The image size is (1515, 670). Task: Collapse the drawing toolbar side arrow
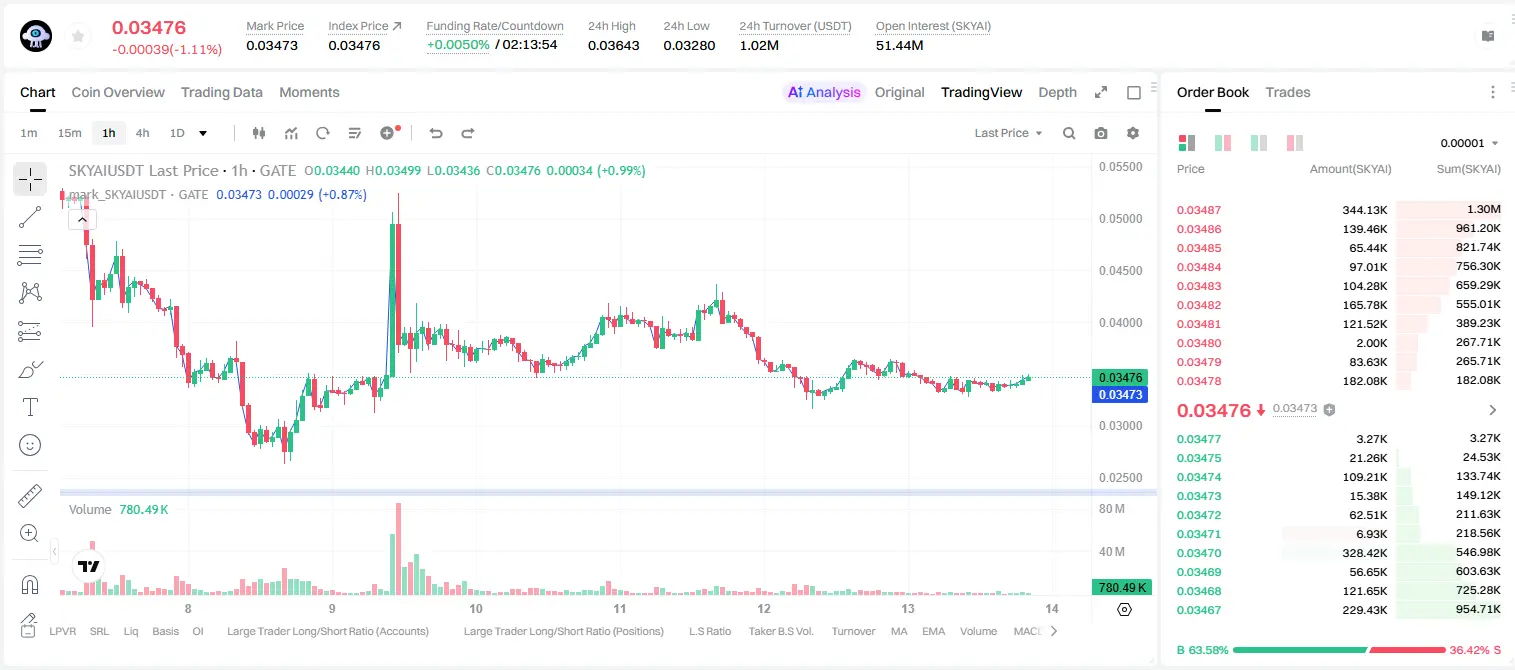[x=54, y=550]
